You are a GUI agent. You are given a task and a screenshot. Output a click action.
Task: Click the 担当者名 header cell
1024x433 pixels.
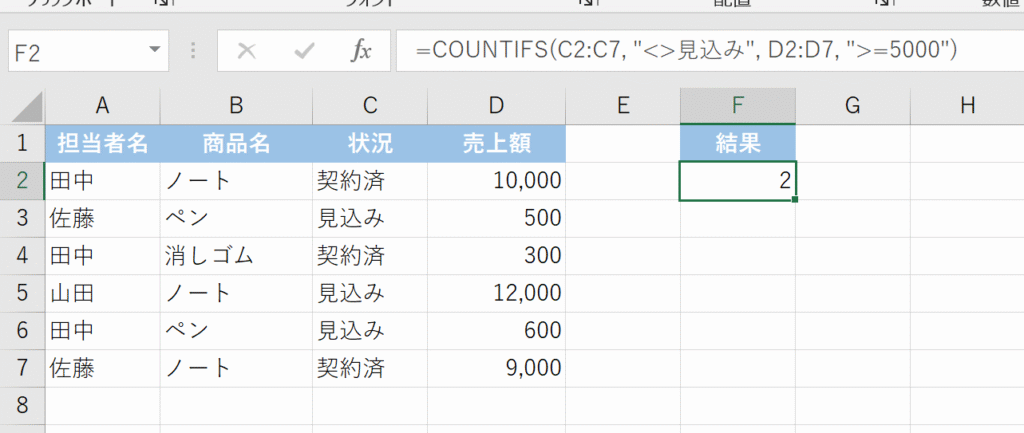coord(102,143)
